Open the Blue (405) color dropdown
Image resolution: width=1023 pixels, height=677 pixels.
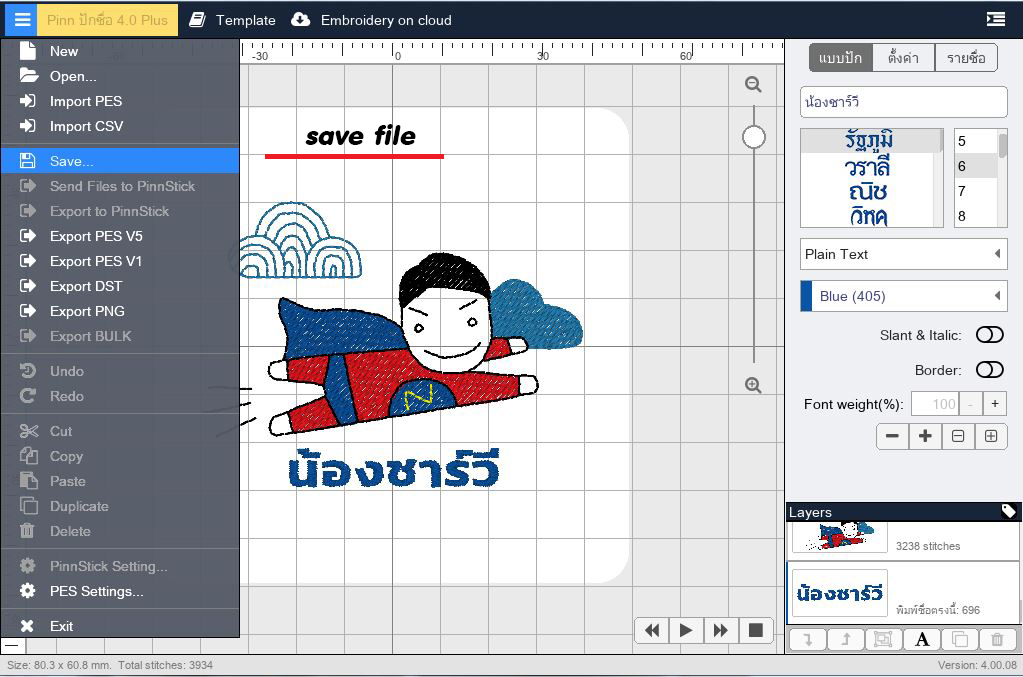tap(904, 296)
